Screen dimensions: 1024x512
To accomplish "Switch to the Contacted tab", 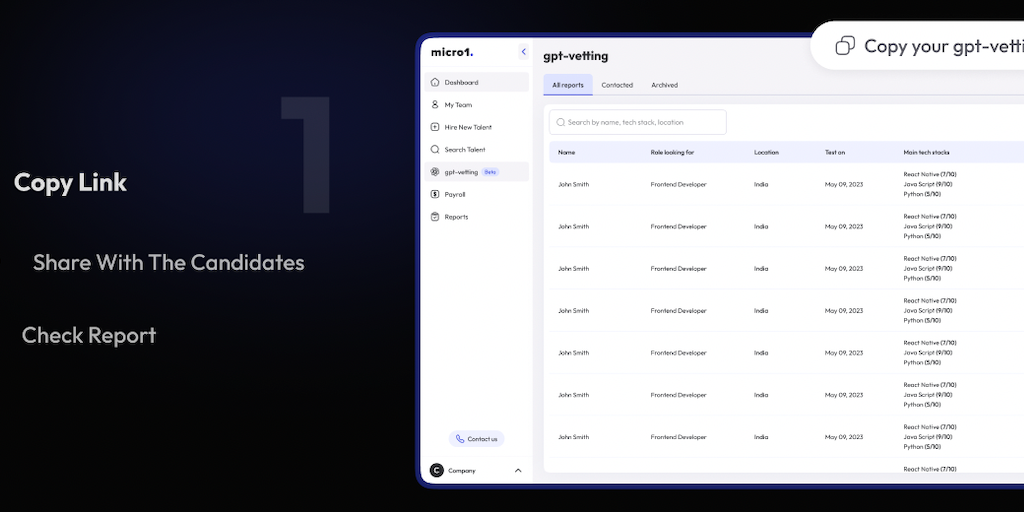I will coord(617,85).
